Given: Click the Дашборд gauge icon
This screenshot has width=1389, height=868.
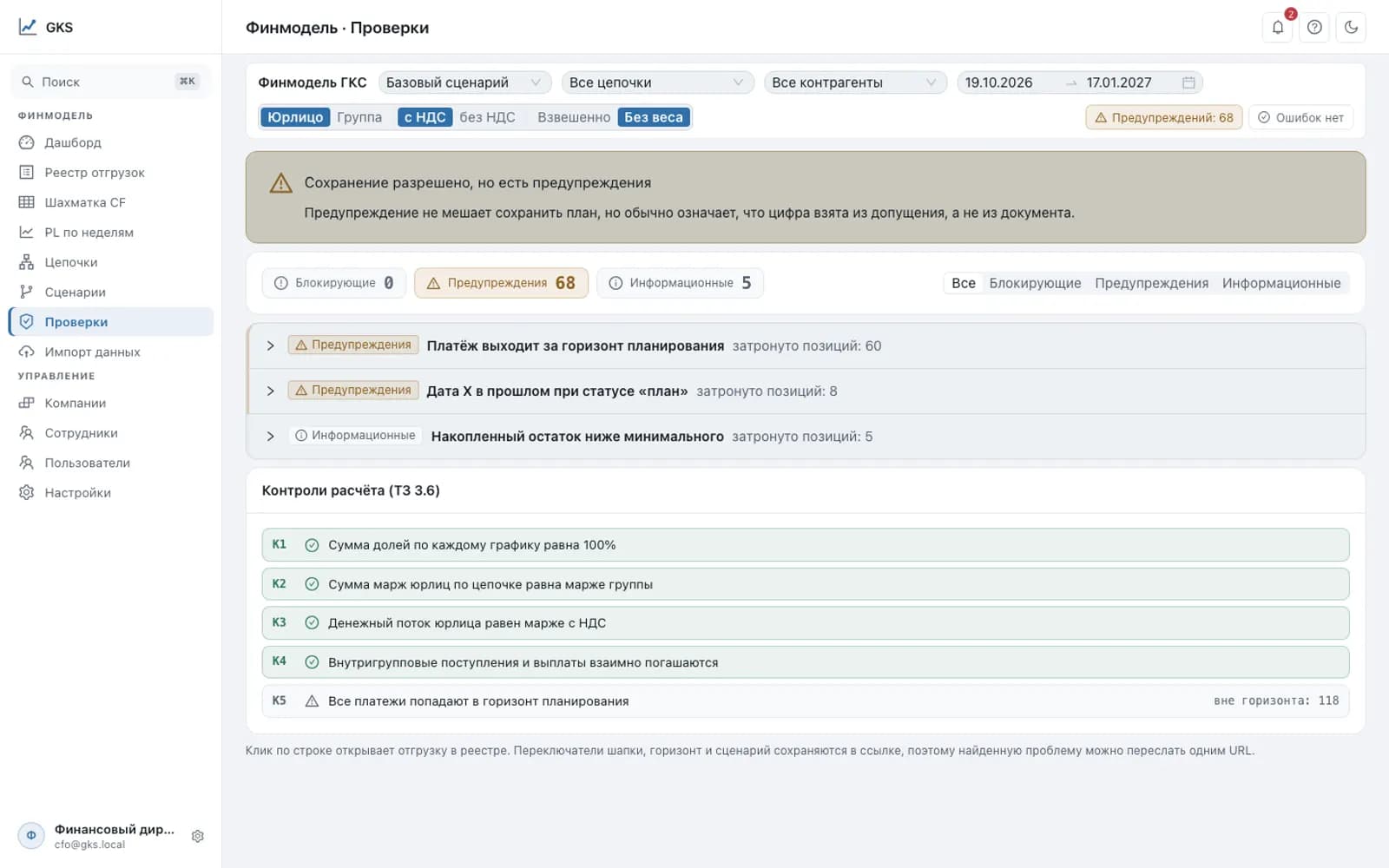Looking at the screenshot, I should (27, 142).
